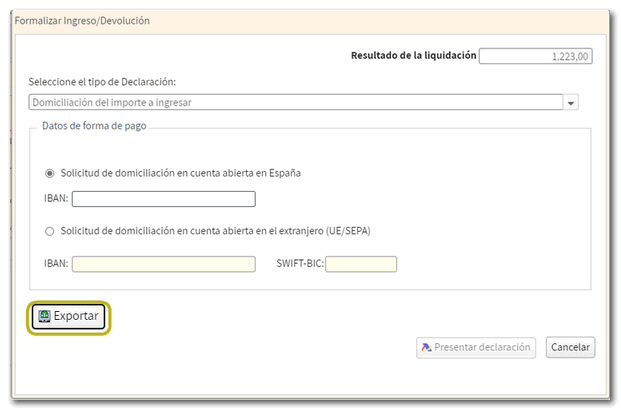621x411 pixels.
Task: Click the 'Seleccione el tipo de Declaración' label
Action: click(x=110, y=81)
